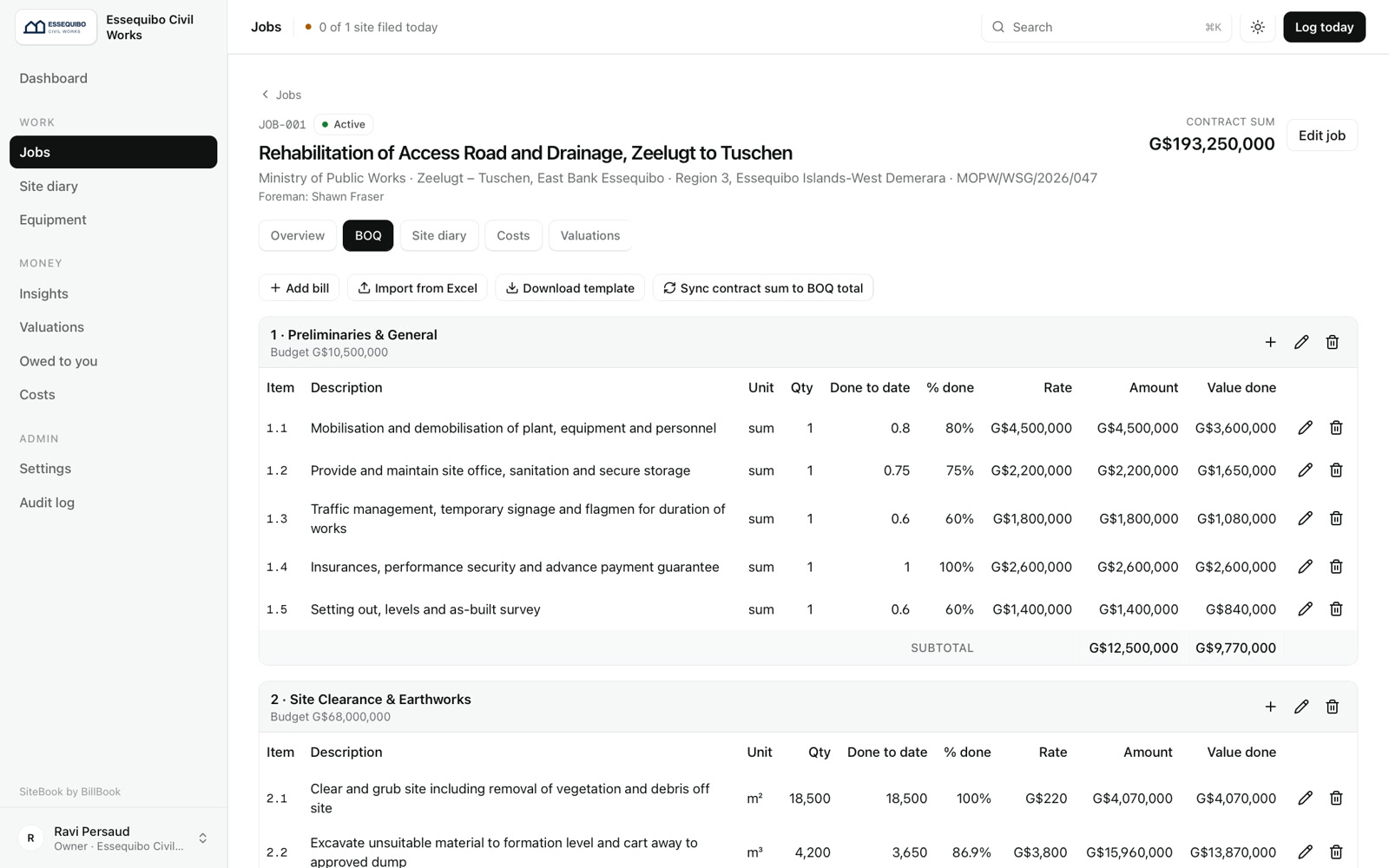
Task: Edit item 2.1 Clear and grub row
Action: click(1305, 798)
